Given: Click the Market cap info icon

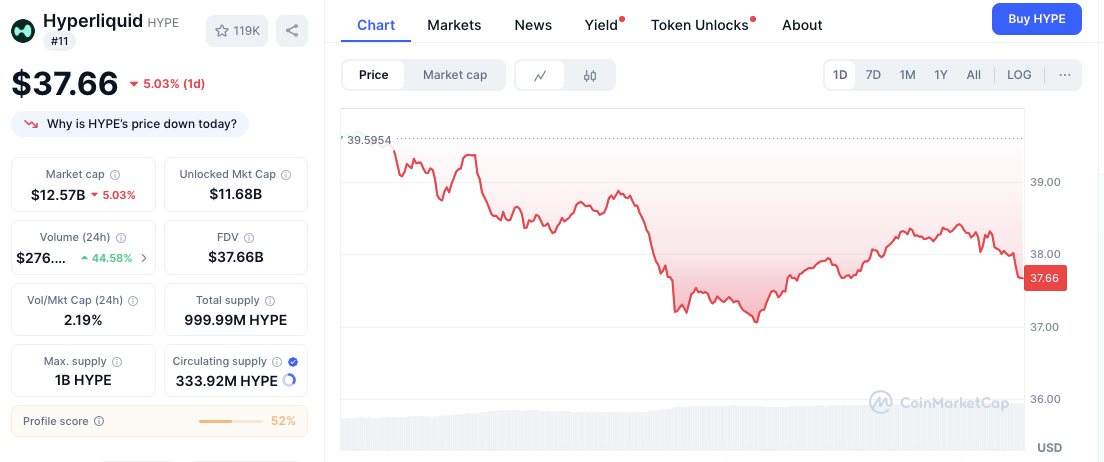Looking at the screenshot, I should click(x=115, y=175).
